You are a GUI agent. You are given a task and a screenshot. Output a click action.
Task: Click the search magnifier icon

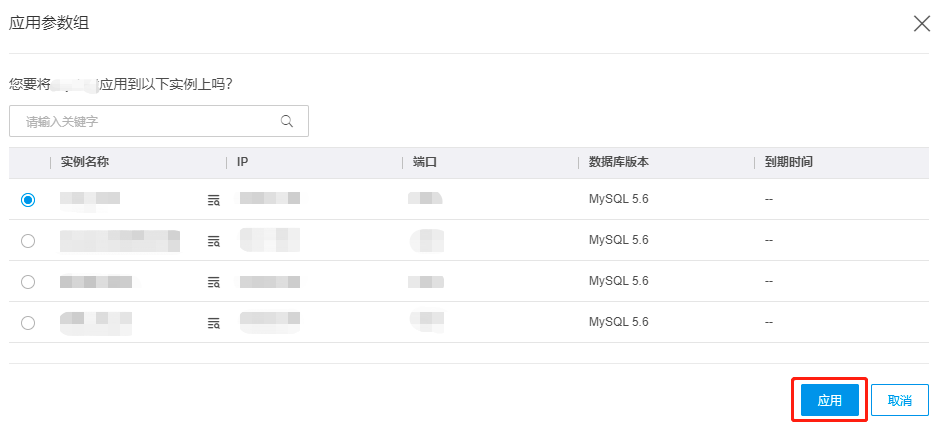click(287, 122)
